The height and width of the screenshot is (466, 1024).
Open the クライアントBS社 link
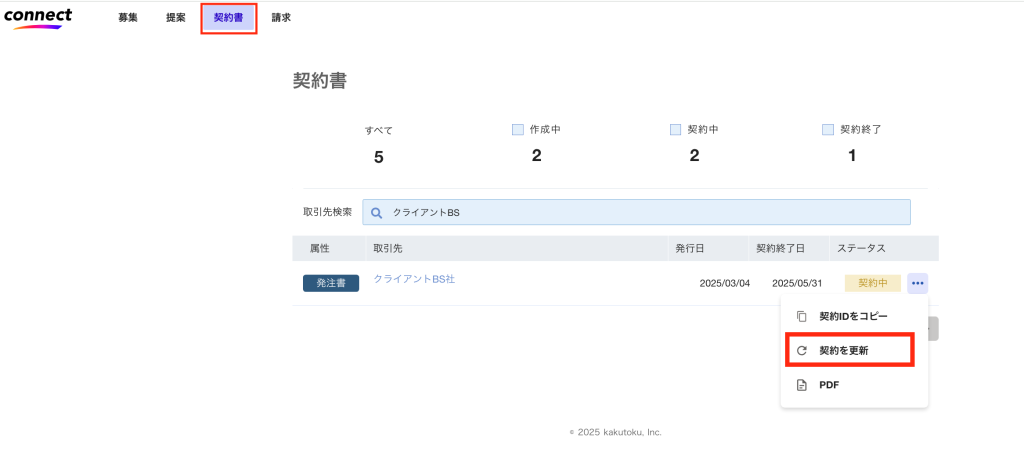click(x=414, y=279)
